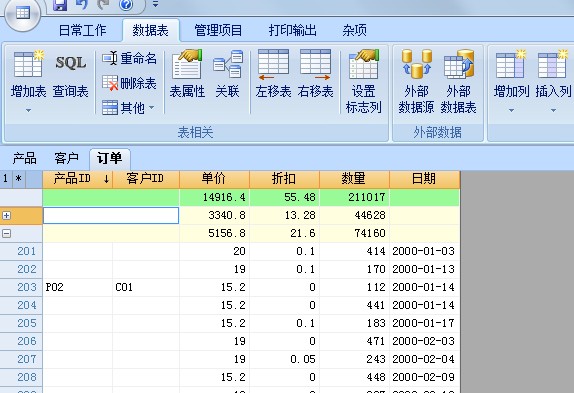Screen dimensions: 574x393
Task: Click the asterisk group level button
Action: (18, 179)
